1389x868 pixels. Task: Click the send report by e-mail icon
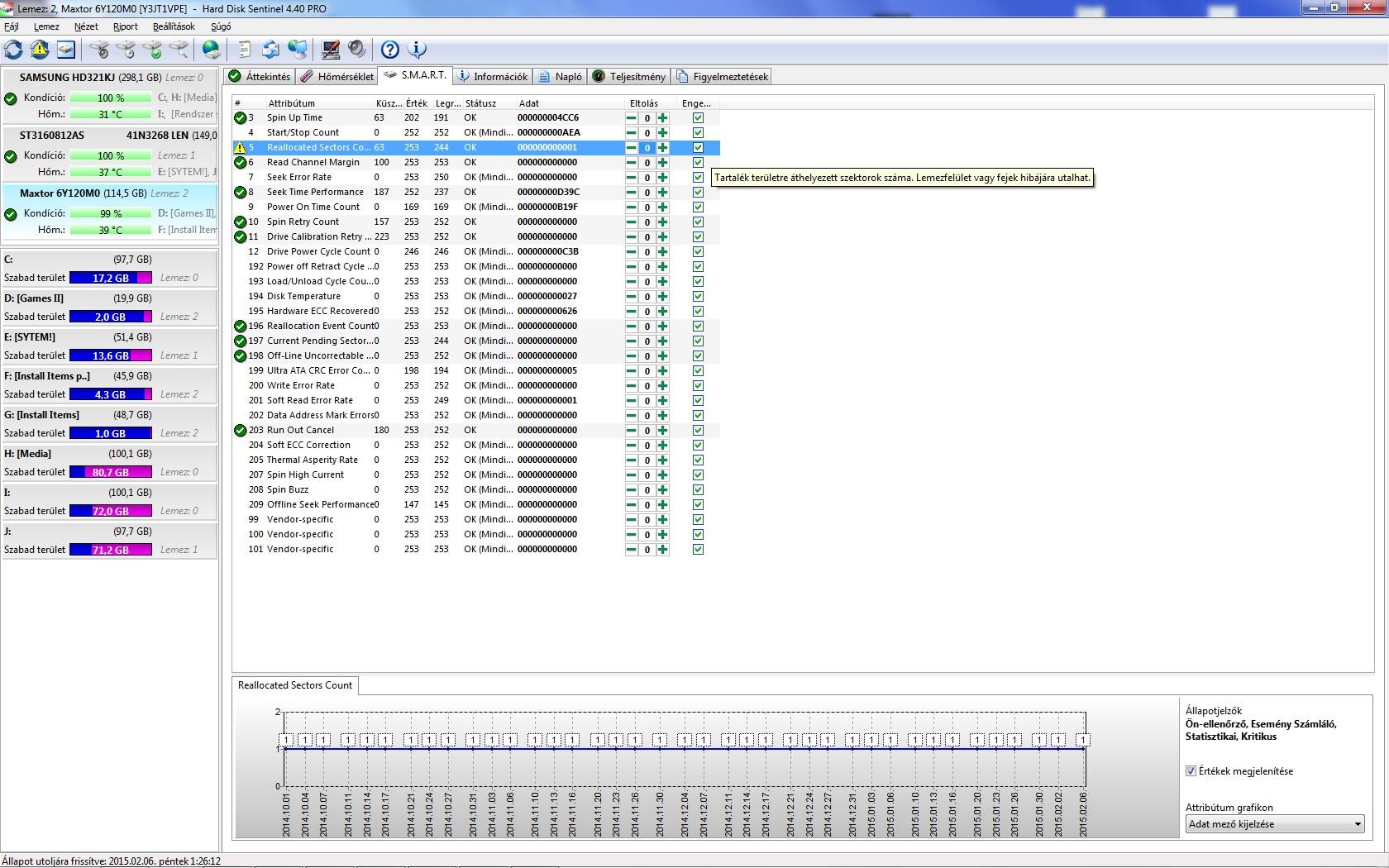[270, 50]
